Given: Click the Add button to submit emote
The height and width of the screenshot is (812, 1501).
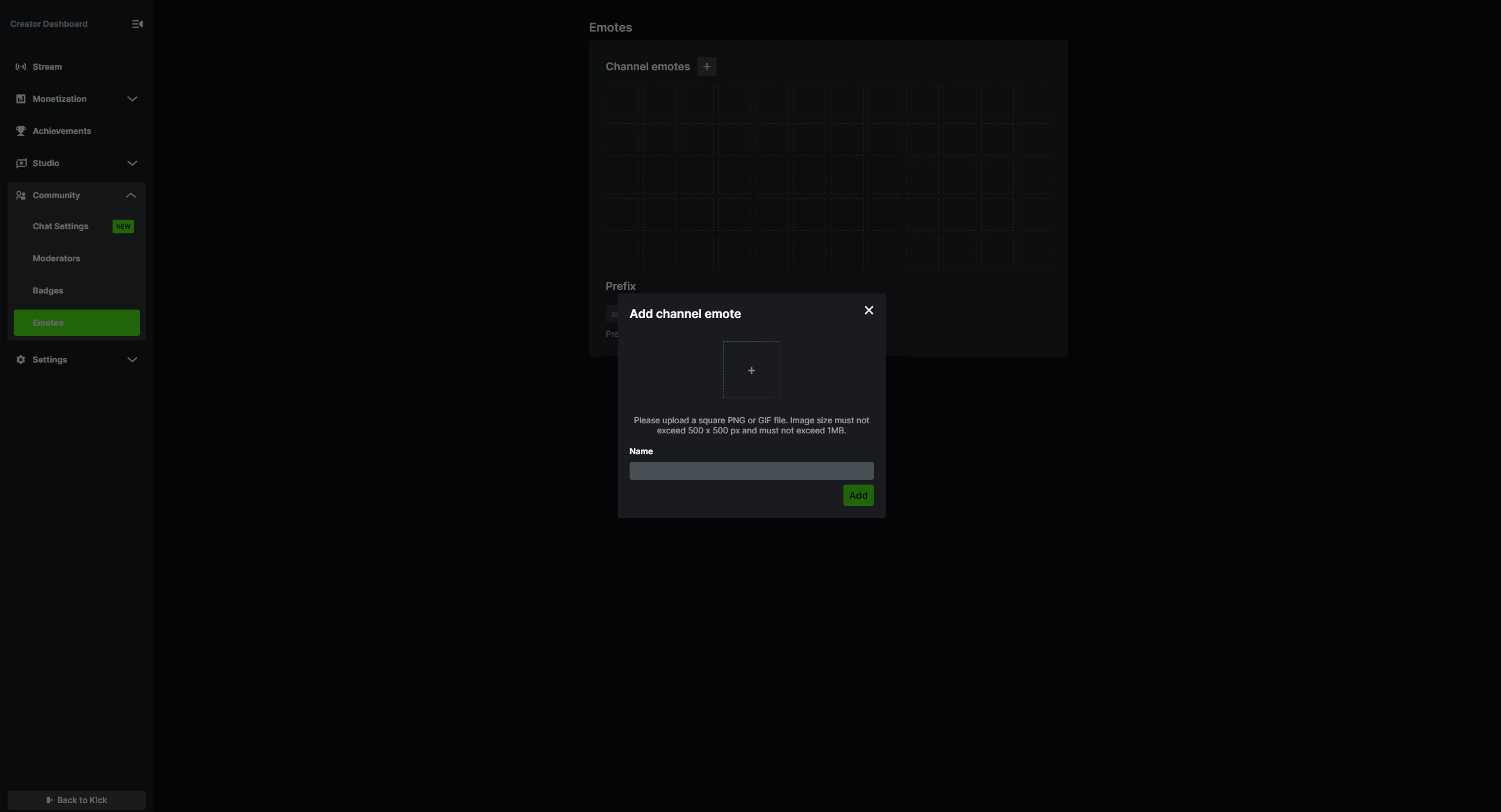Looking at the screenshot, I should click(x=858, y=495).
